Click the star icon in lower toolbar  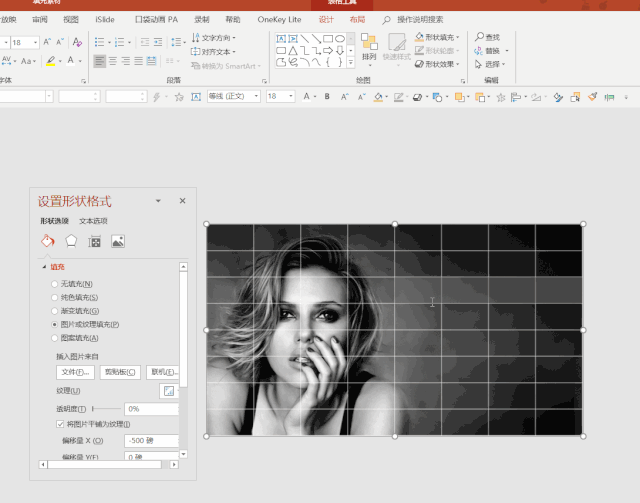pyautogui.click(x=179, y=97)
